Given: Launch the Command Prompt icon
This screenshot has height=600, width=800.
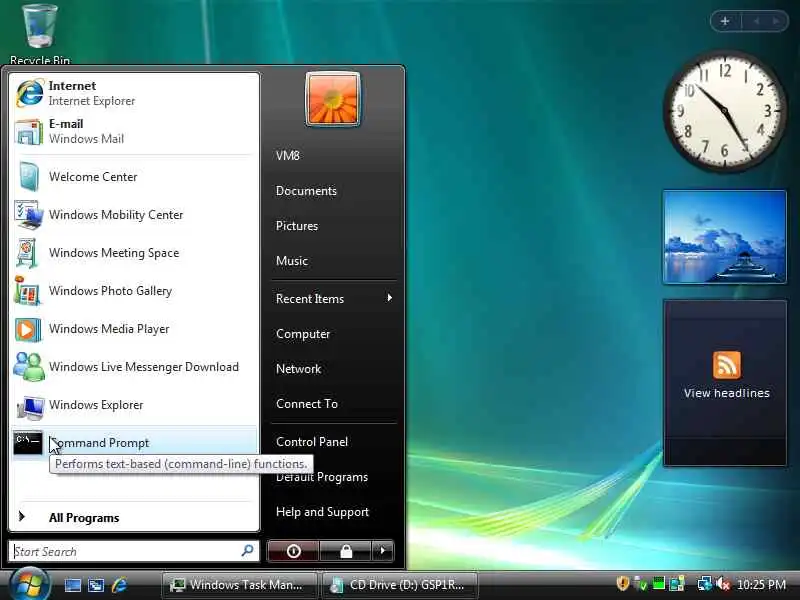Looking at the screenshot, I should click(x=28, y=443).
